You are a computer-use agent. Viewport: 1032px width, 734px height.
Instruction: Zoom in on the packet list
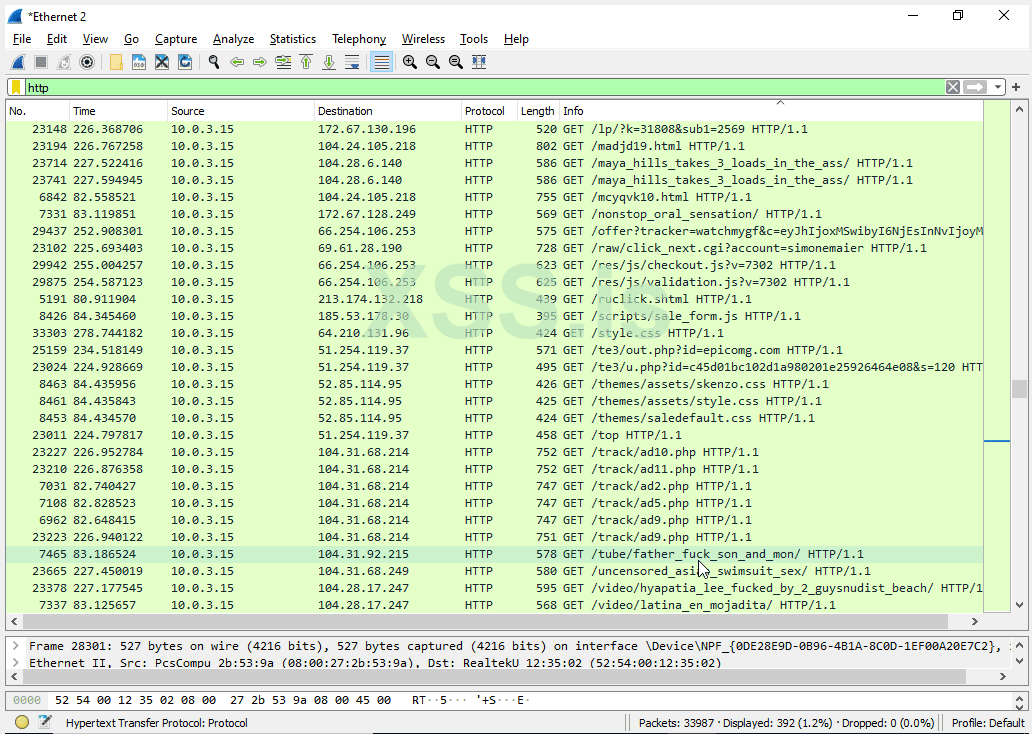(409, 62)
